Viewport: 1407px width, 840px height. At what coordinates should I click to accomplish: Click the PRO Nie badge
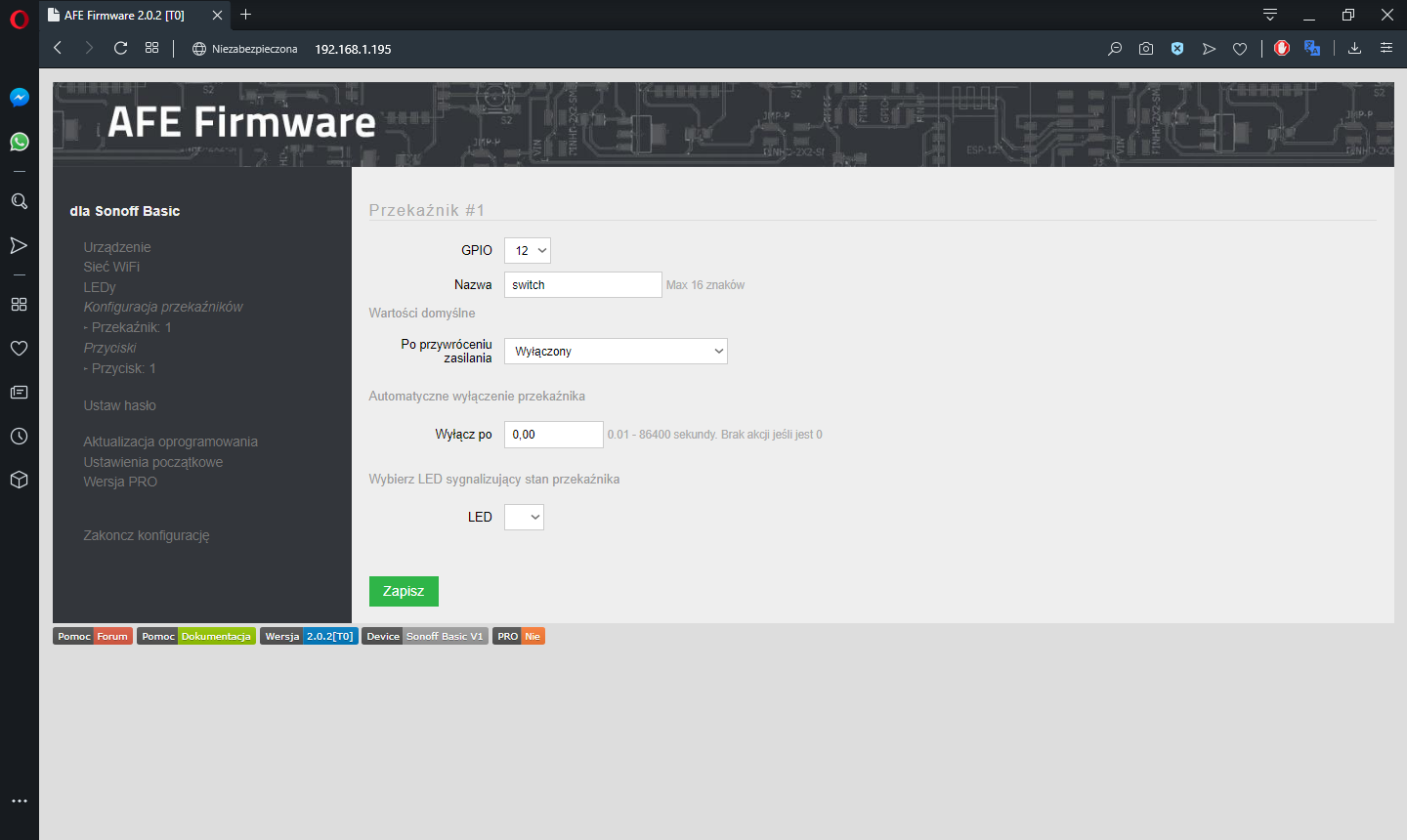(x=519, y=636)
